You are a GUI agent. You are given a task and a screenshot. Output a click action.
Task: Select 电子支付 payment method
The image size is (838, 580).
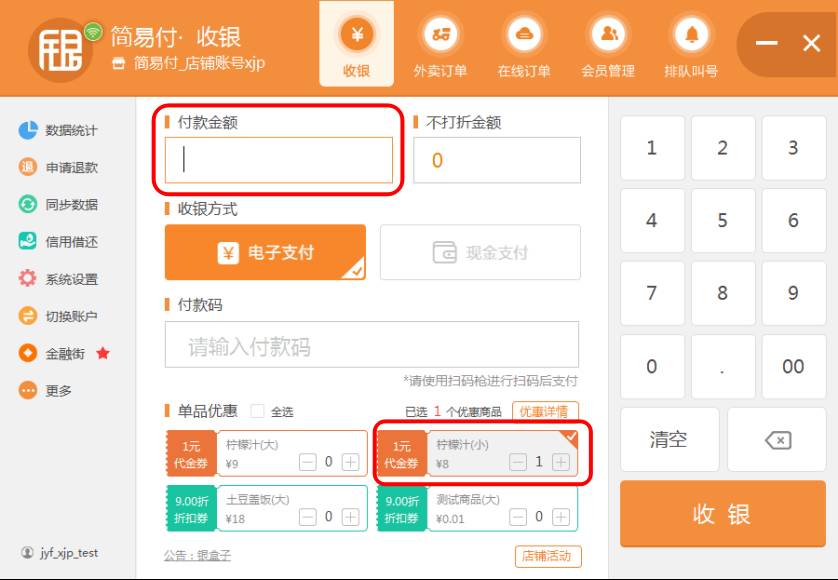(265, 252)
